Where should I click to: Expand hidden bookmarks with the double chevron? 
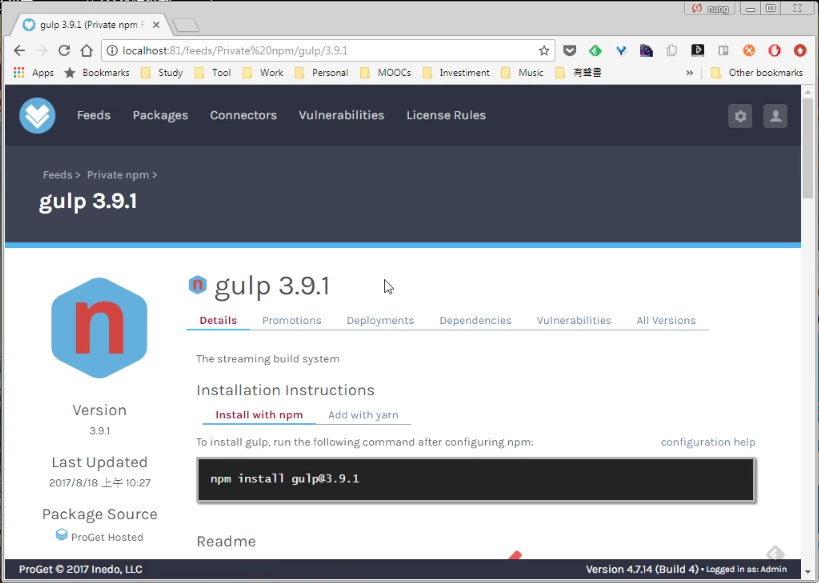689,73
